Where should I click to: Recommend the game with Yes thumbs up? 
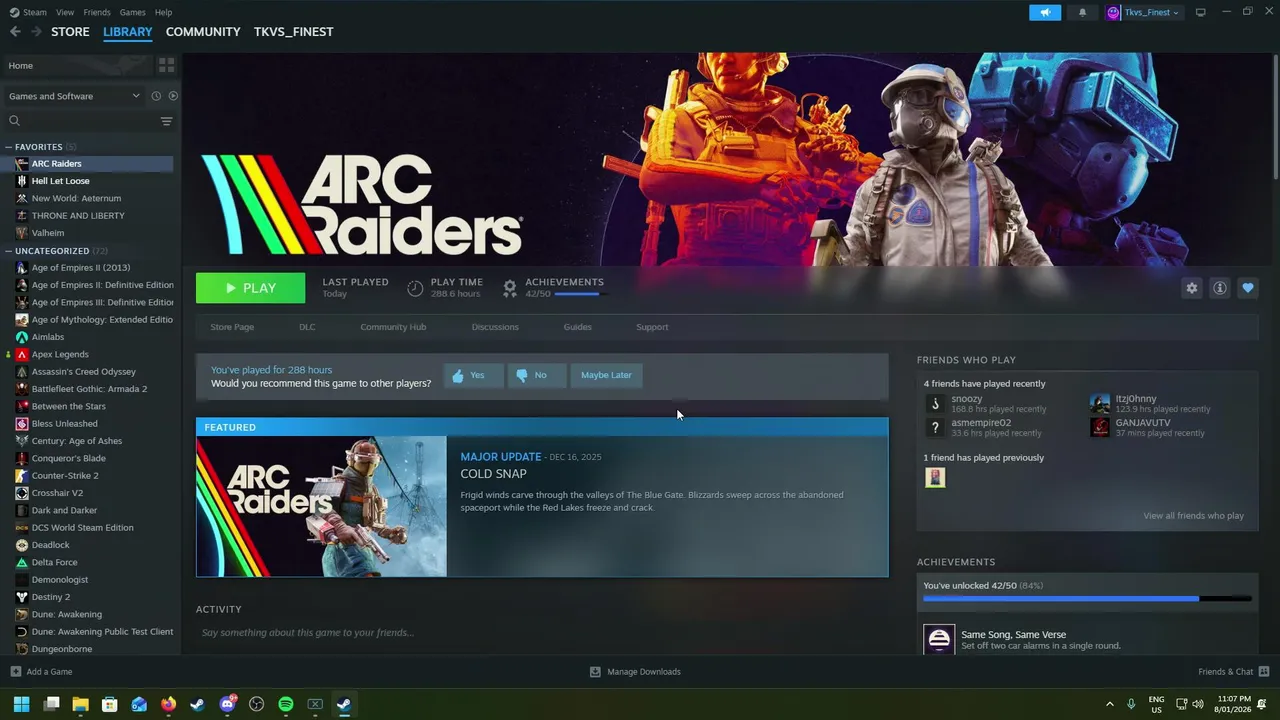(473, 375)
